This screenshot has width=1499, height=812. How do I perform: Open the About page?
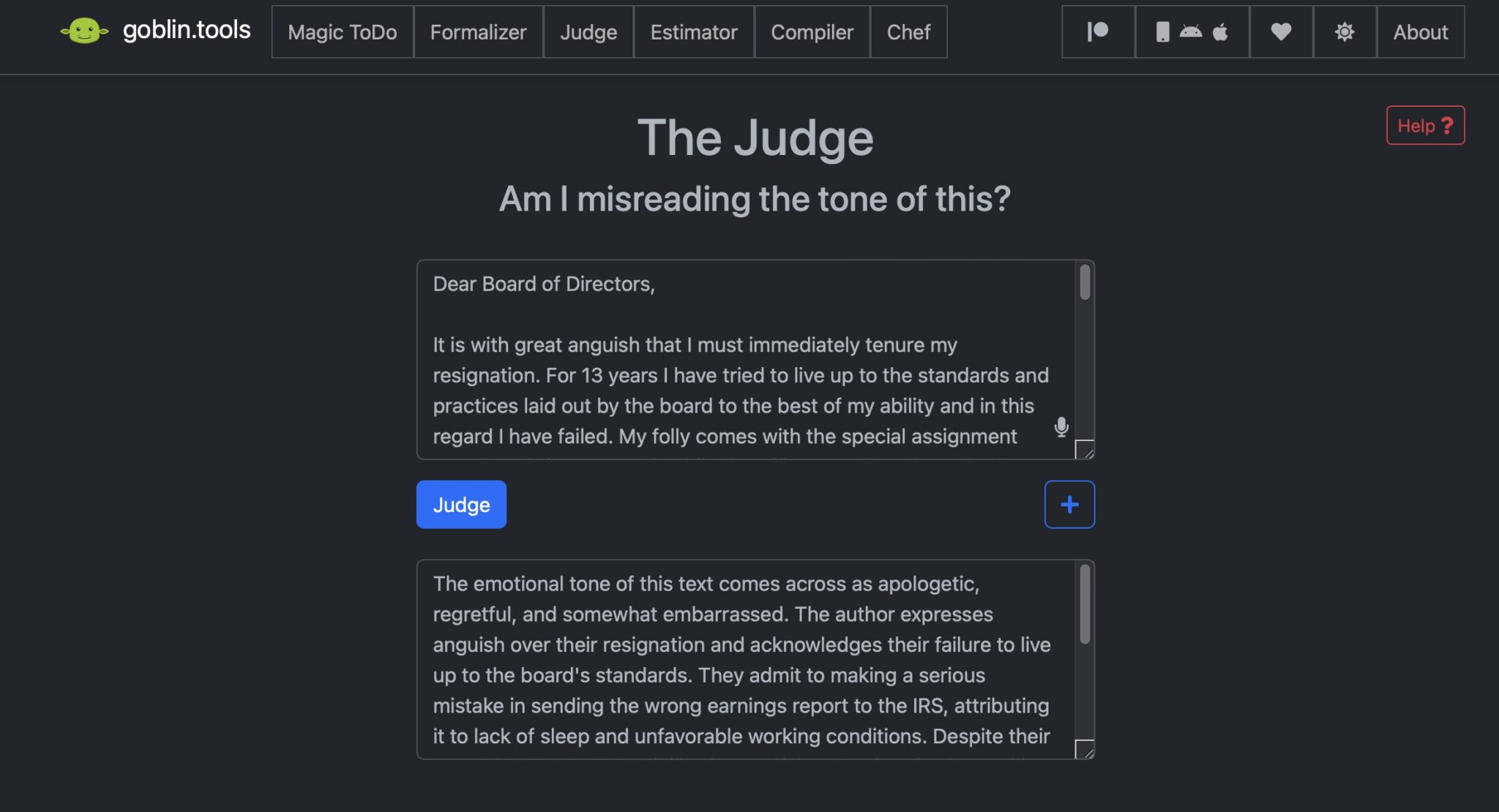(1420, 31)
